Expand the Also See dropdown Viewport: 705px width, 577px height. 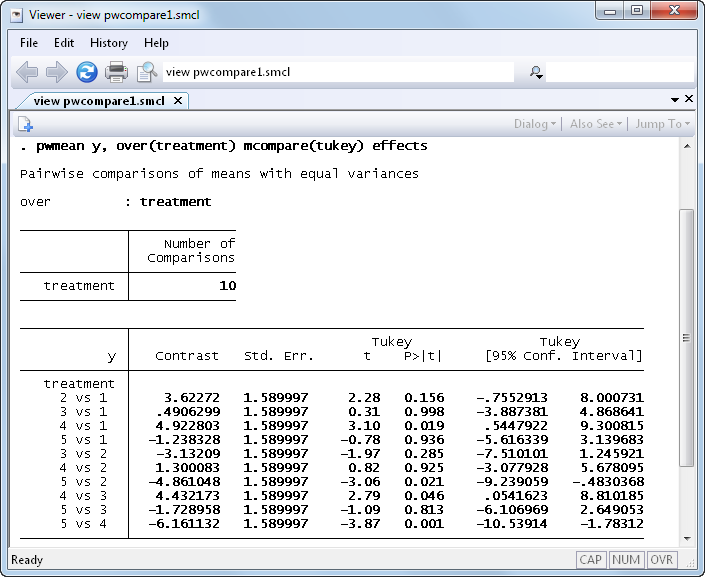click(596, 124)
